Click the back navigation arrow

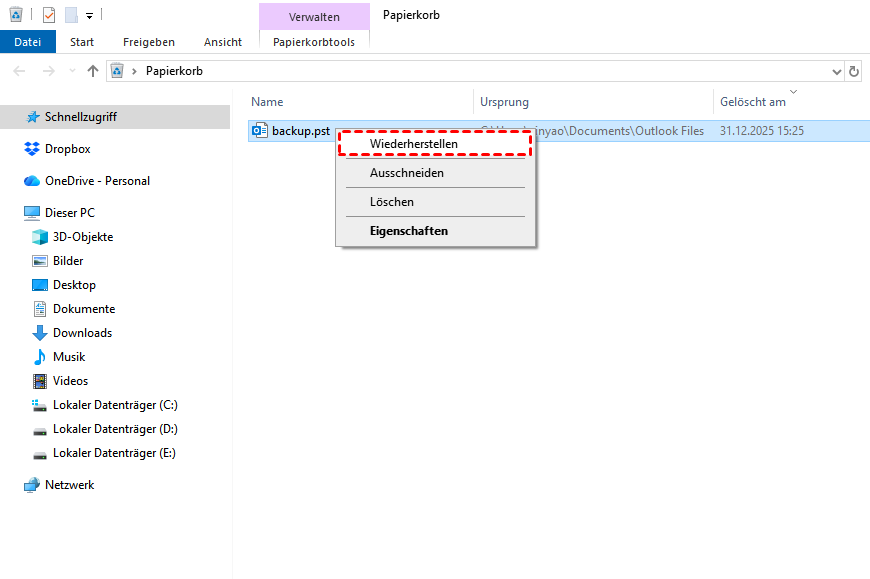[x=19, y=71]
